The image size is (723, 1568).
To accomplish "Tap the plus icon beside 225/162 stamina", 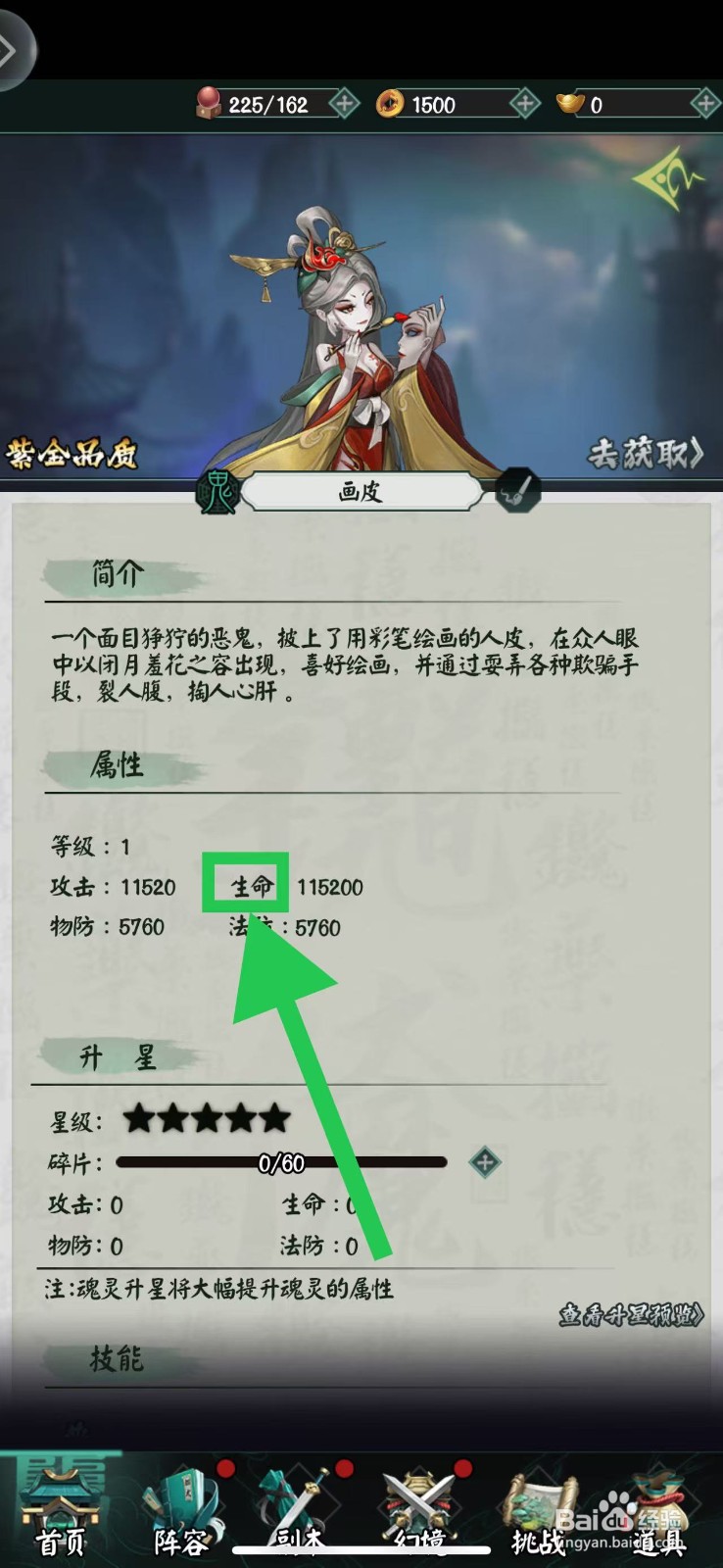I will click(x=344, y=103).
